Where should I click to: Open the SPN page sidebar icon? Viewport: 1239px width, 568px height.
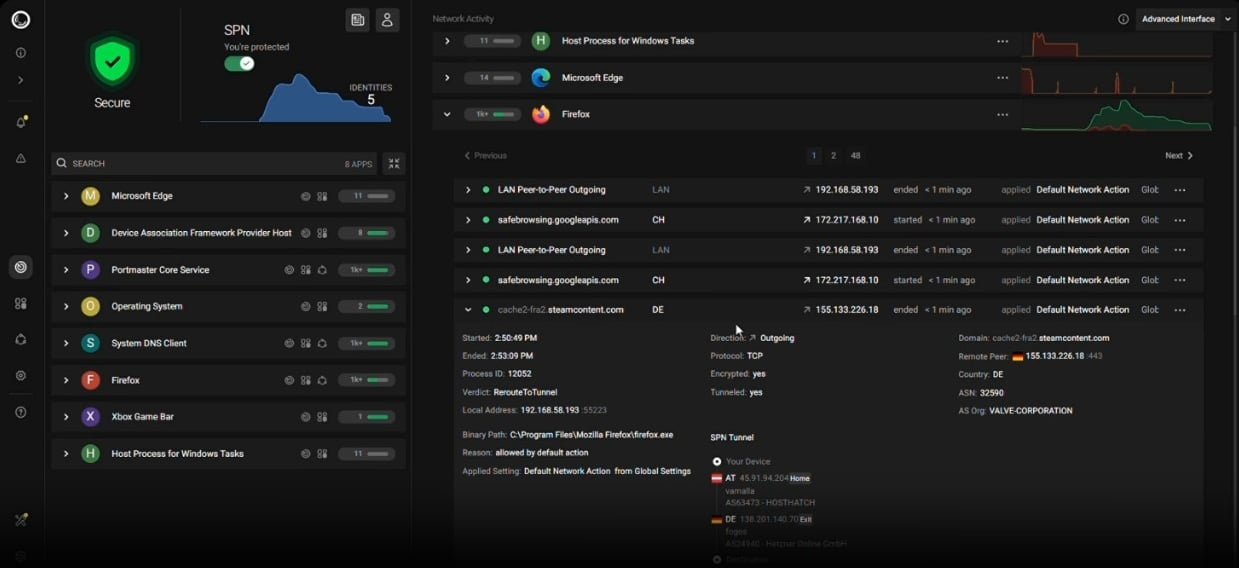(21, 339)
